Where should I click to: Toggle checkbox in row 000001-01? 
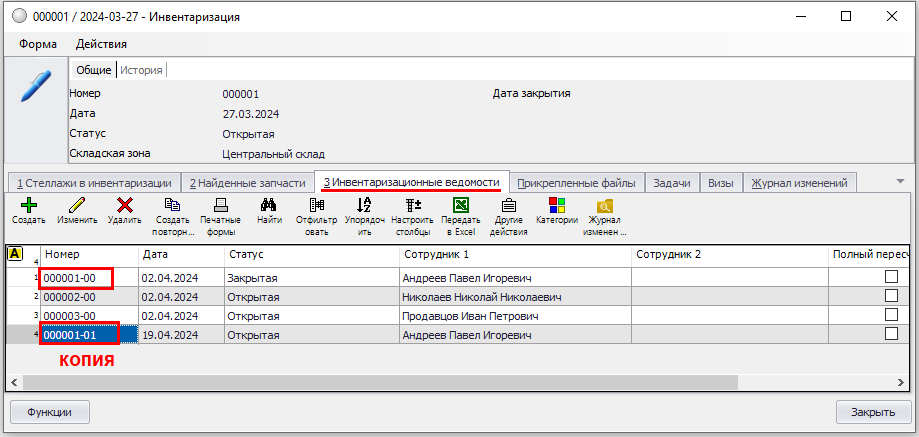[x=891, y=334]
